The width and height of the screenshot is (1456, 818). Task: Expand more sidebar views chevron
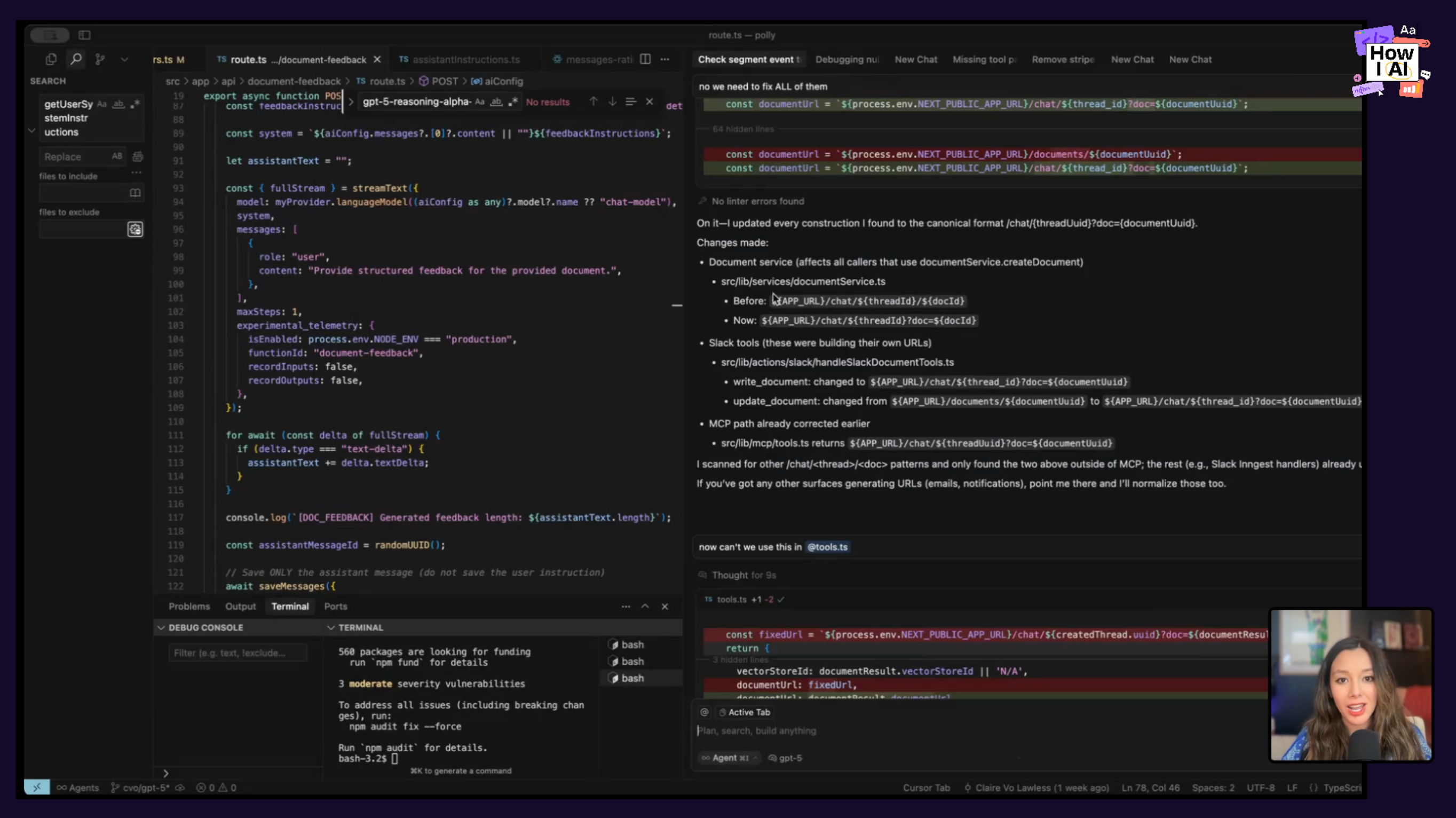(124, 59)
